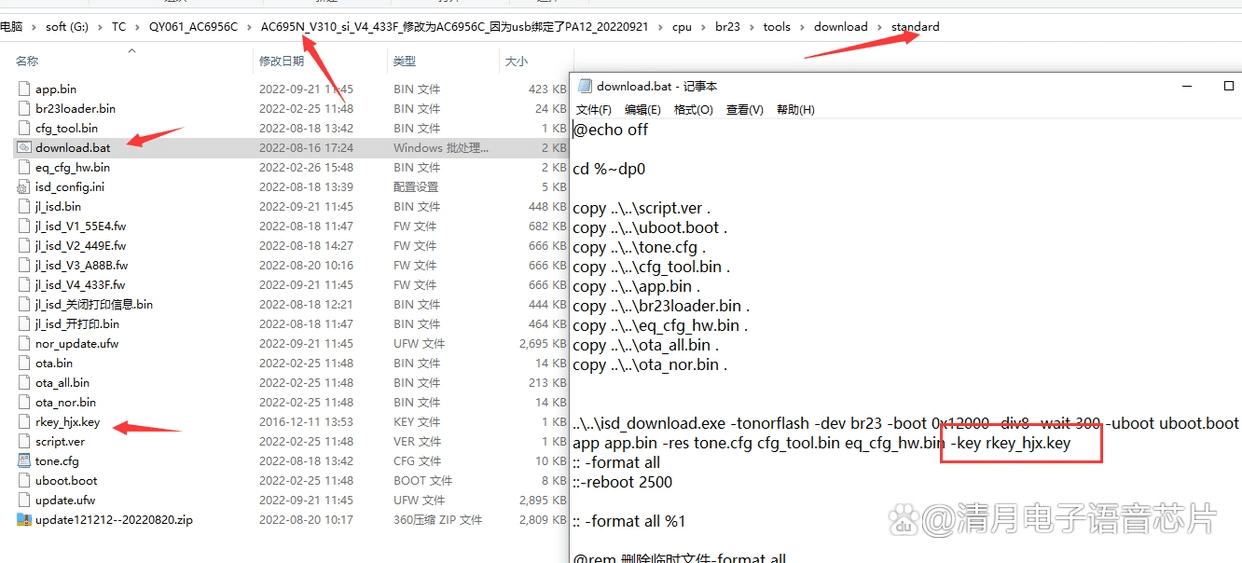The image size is (1242, 563).
Task: Click the tone.cfg file icon
Action: (25, 461)
